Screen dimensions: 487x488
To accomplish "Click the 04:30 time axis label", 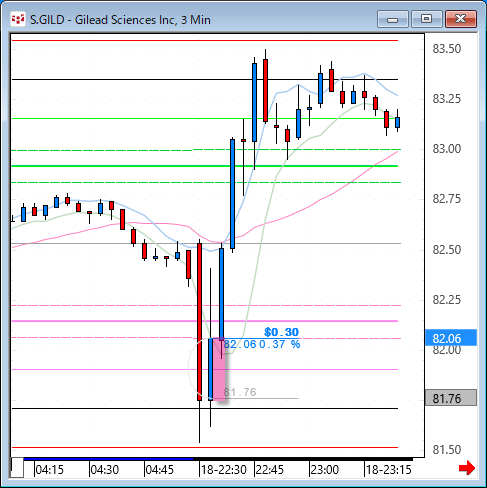I will tap(105, 470).
